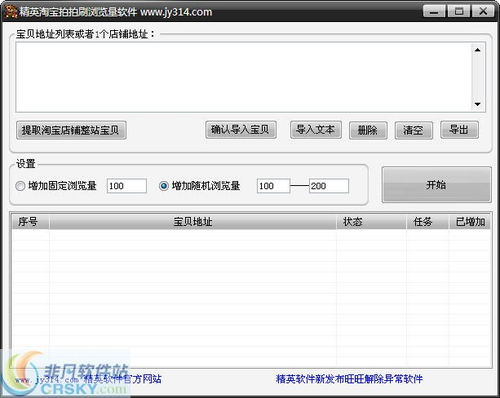Click the 已增加 column header
The width and height of the screenshot is (500, 398).
pos(469,222)
